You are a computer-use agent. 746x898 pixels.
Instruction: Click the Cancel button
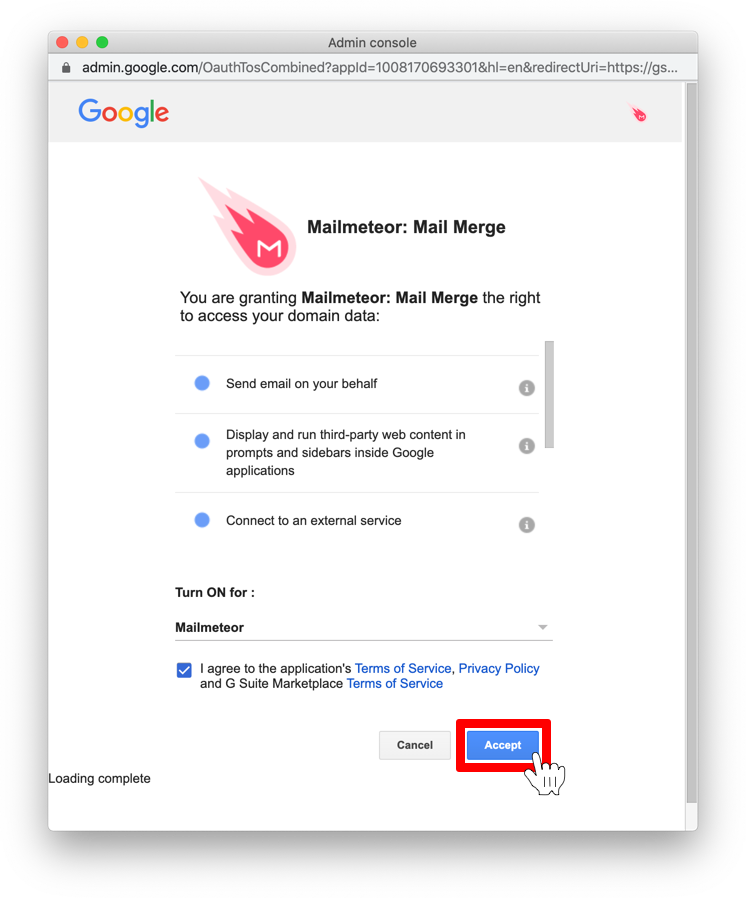[415, 745]
